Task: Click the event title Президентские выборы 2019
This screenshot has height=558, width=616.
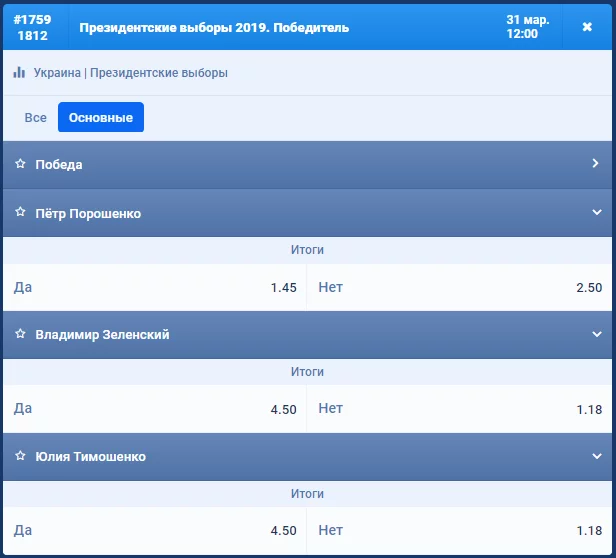Action: point(214,28)
